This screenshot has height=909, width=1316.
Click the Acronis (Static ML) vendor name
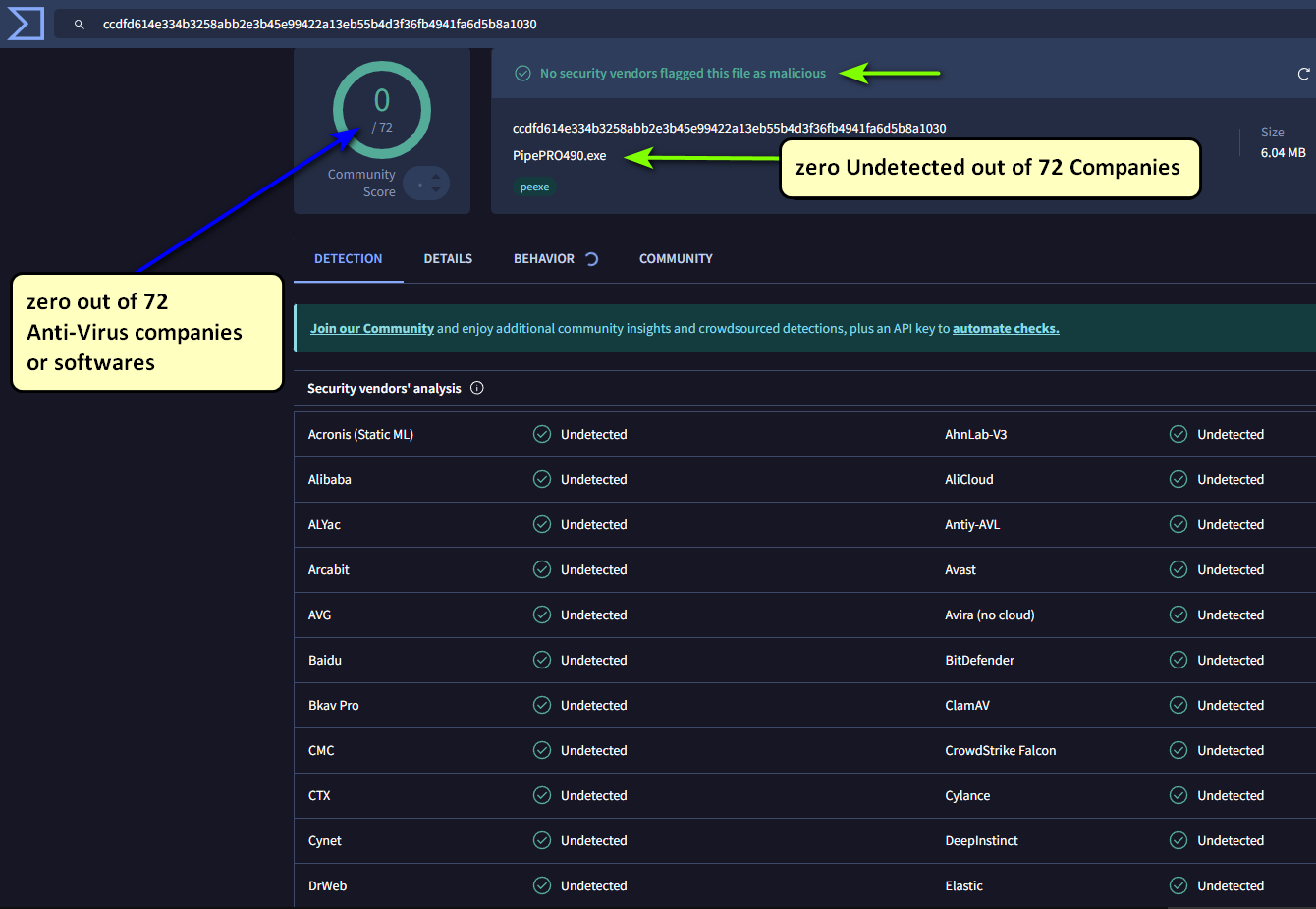[360, 434]
